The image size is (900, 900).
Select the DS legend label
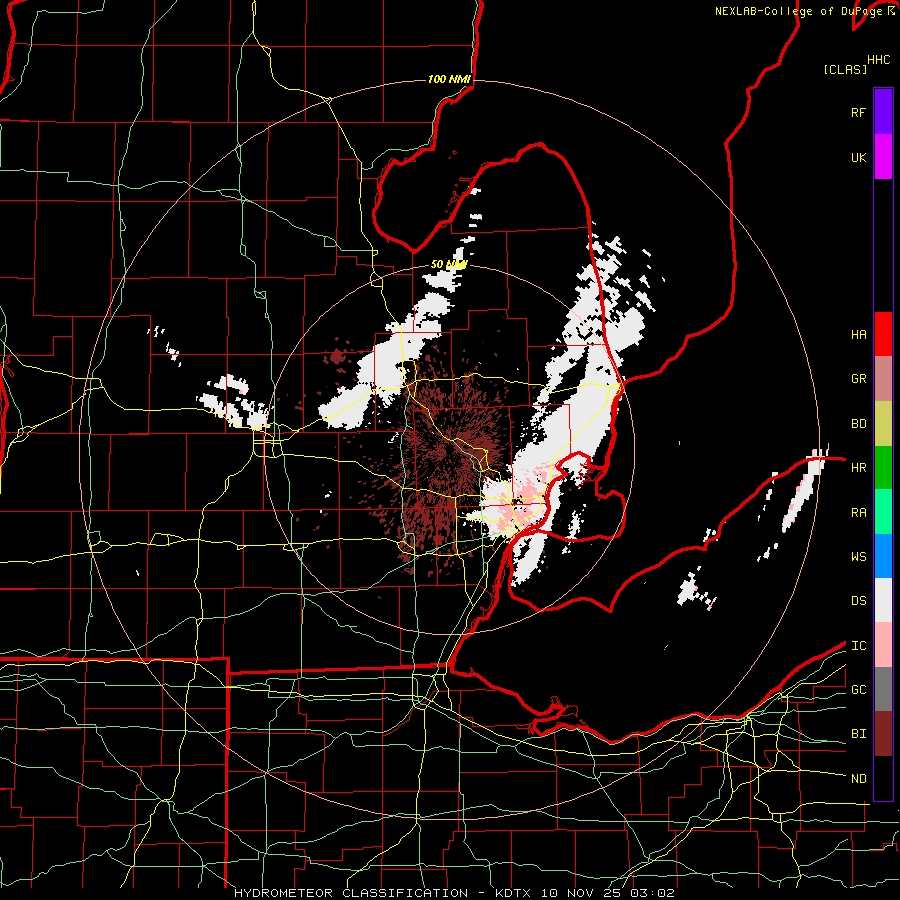click(858, 601)
